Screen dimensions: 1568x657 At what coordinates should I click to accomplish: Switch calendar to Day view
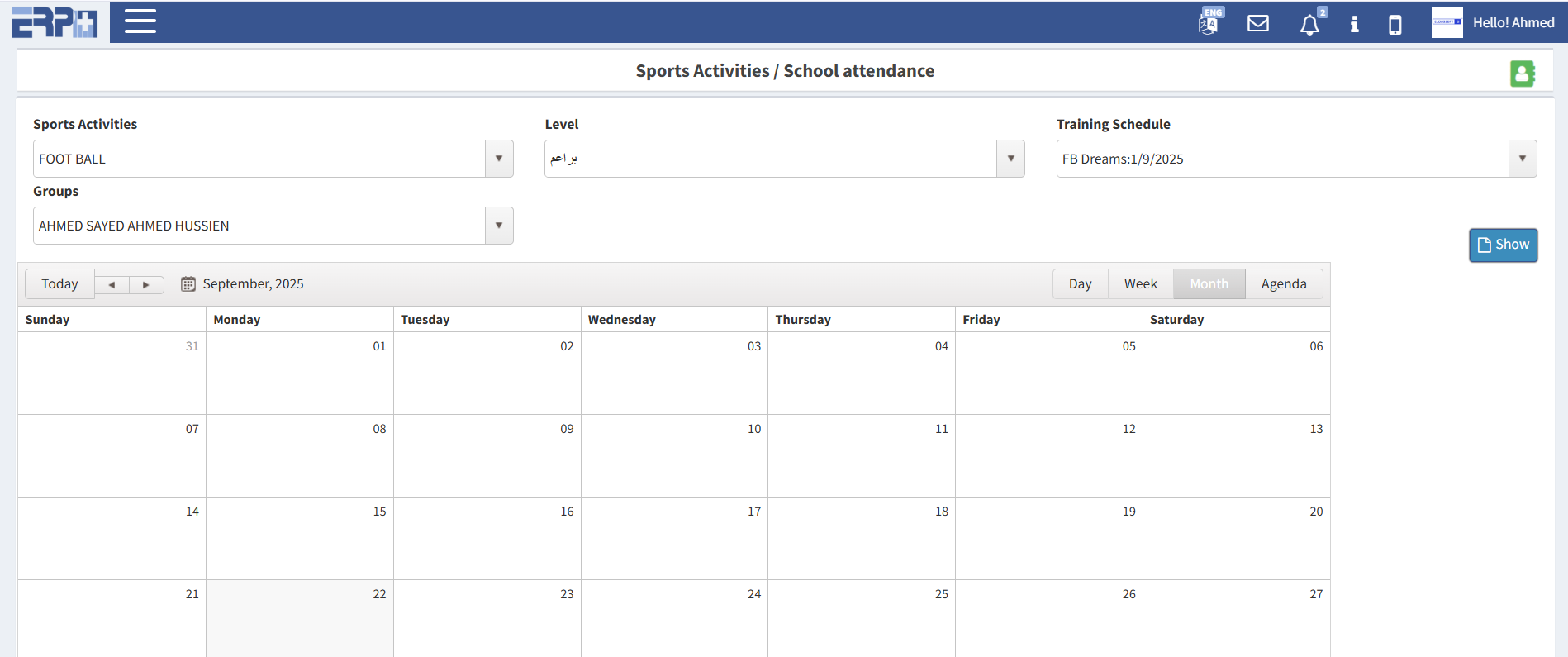tap(1080, 284)
